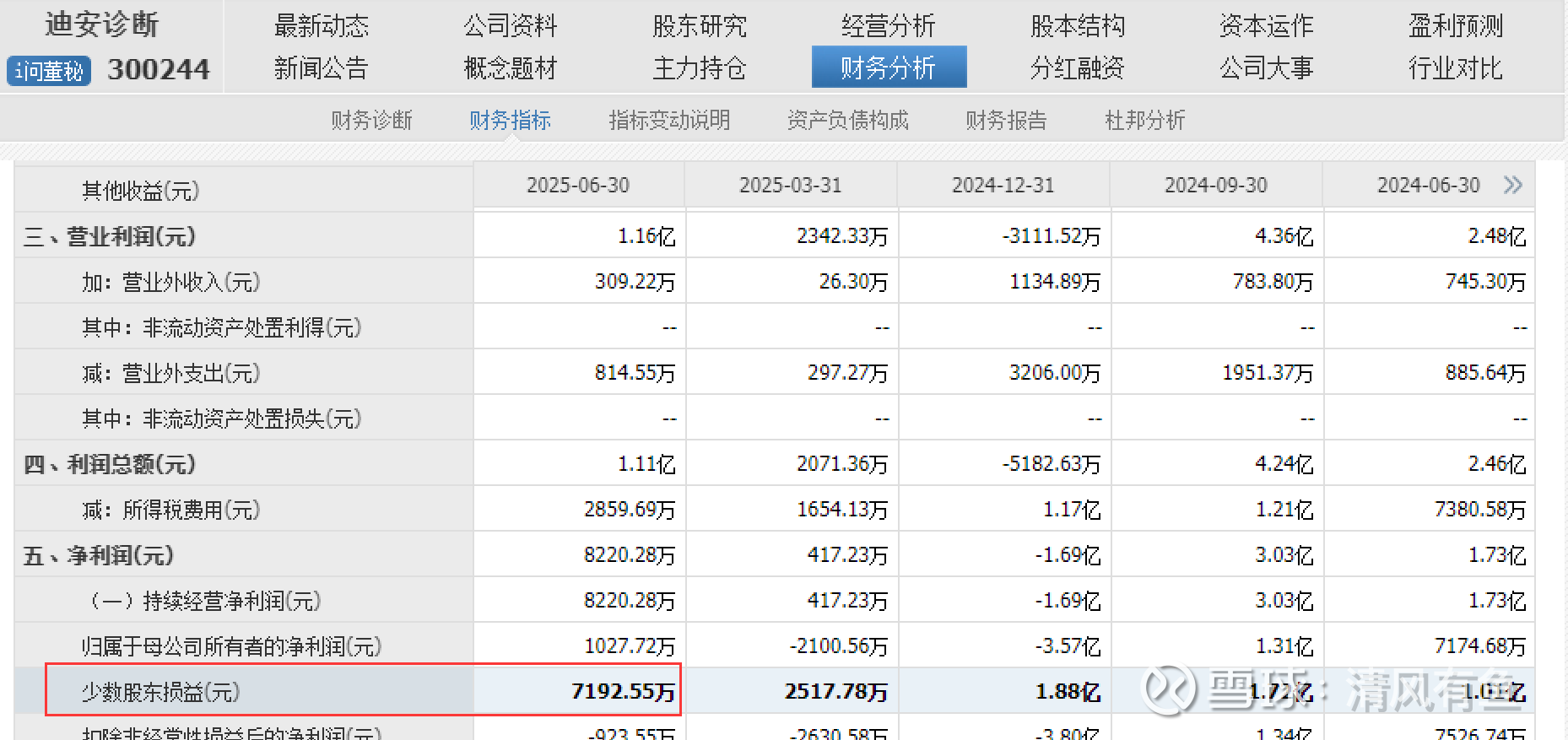The height and width of the screenshot is (740, 1568).
Task: Click the 其他收益(元) row label
Action: 140,191
